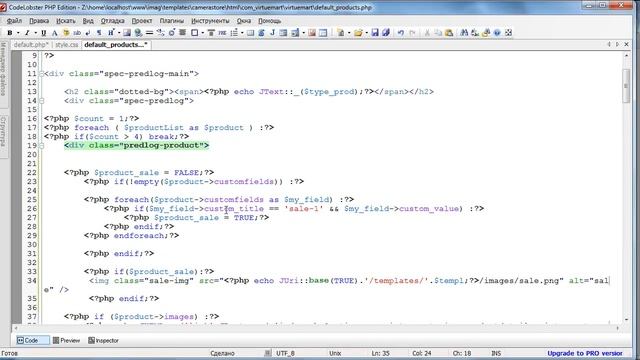Open help with the blue question icon
Screen dimensions: 640x360
497,33
